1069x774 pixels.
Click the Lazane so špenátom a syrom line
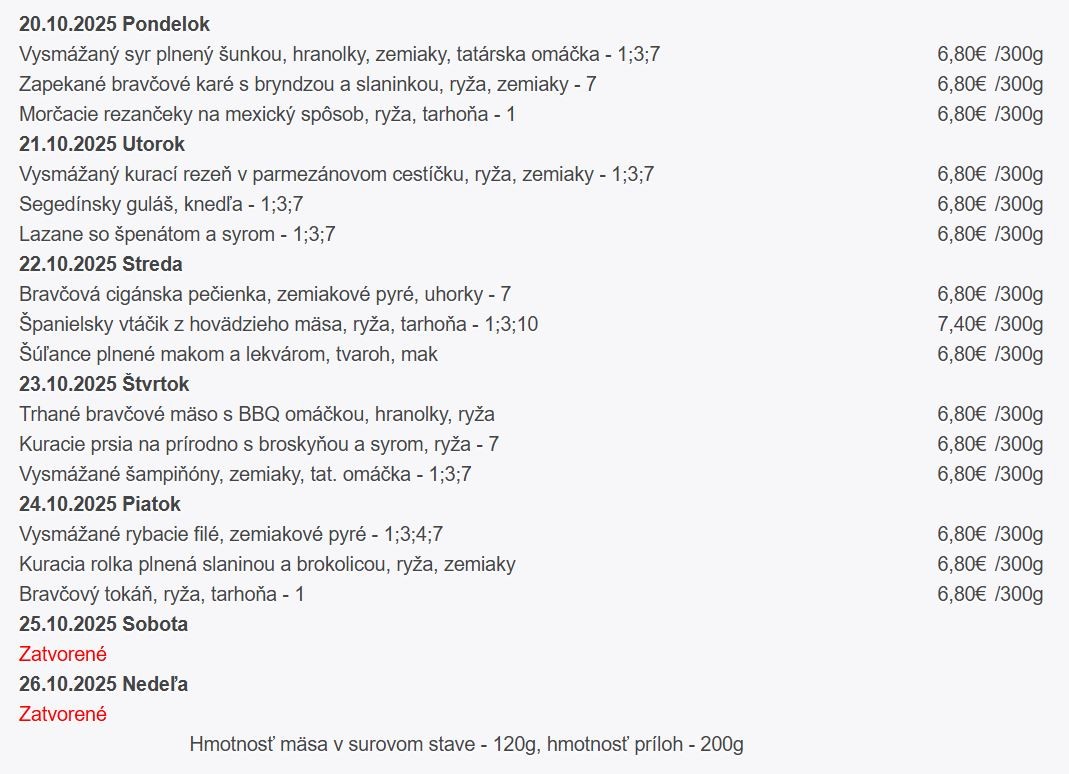point(177,234)
